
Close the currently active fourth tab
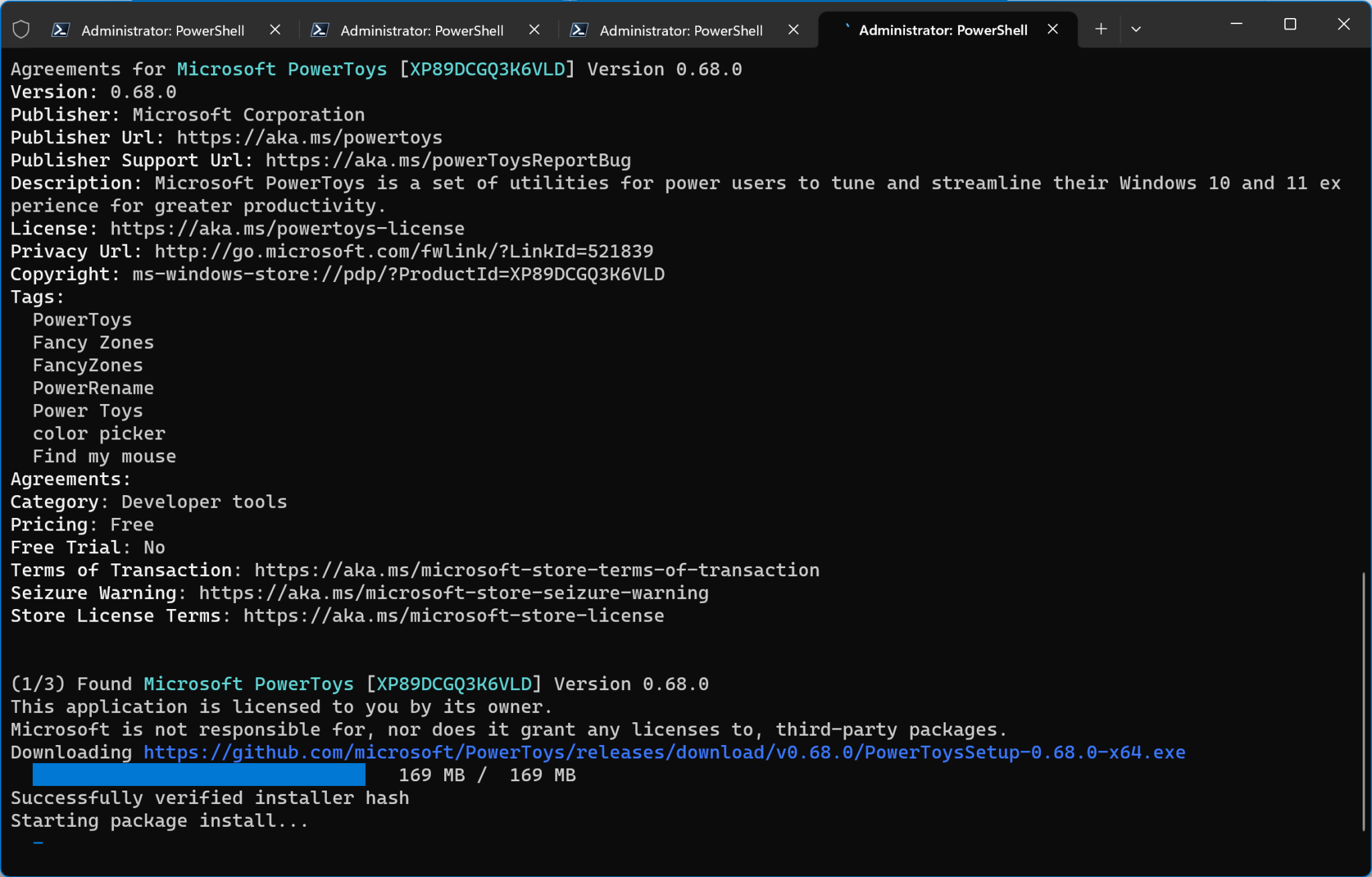click(1052, 29)
